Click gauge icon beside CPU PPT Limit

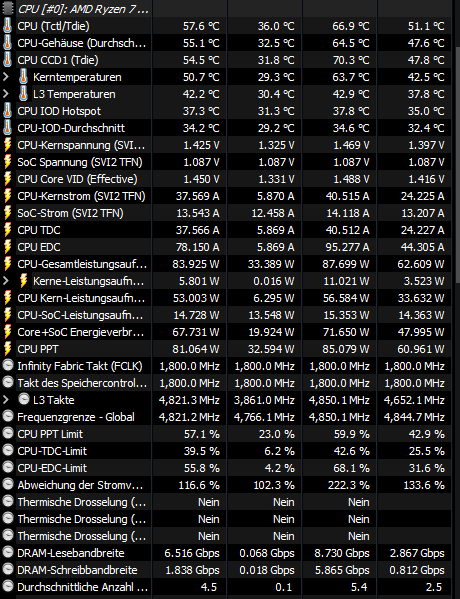pyautogui.click(x=8, y=434)
